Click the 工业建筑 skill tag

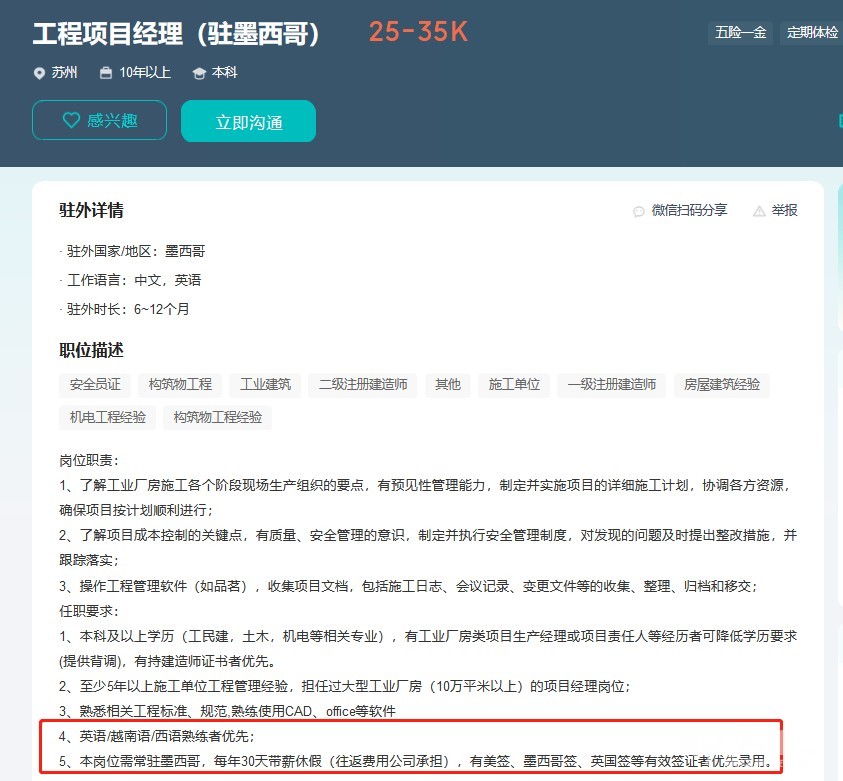point(265,385)
